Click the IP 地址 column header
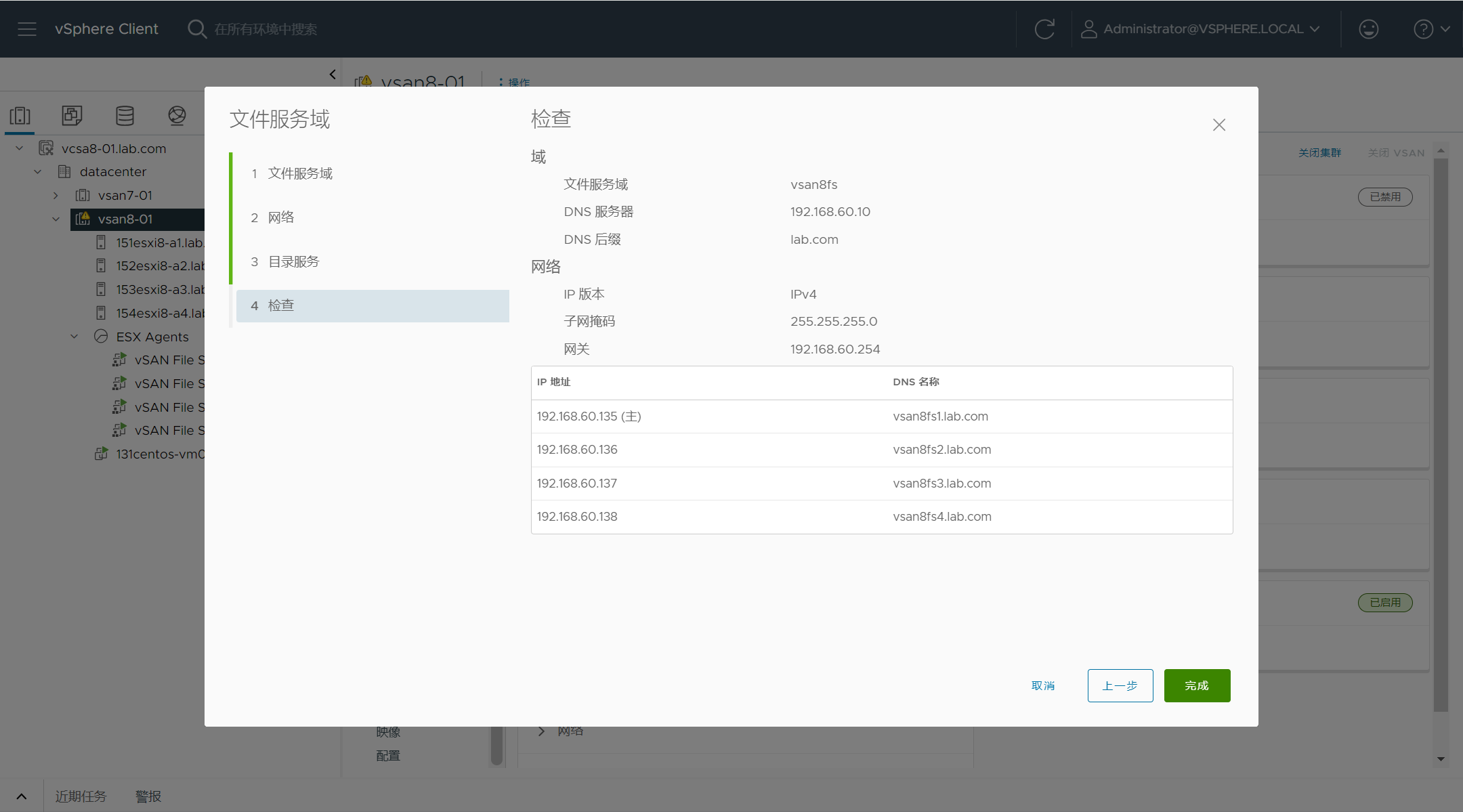The width and height of the screenshot is (1463, 812). coord(553,382)
